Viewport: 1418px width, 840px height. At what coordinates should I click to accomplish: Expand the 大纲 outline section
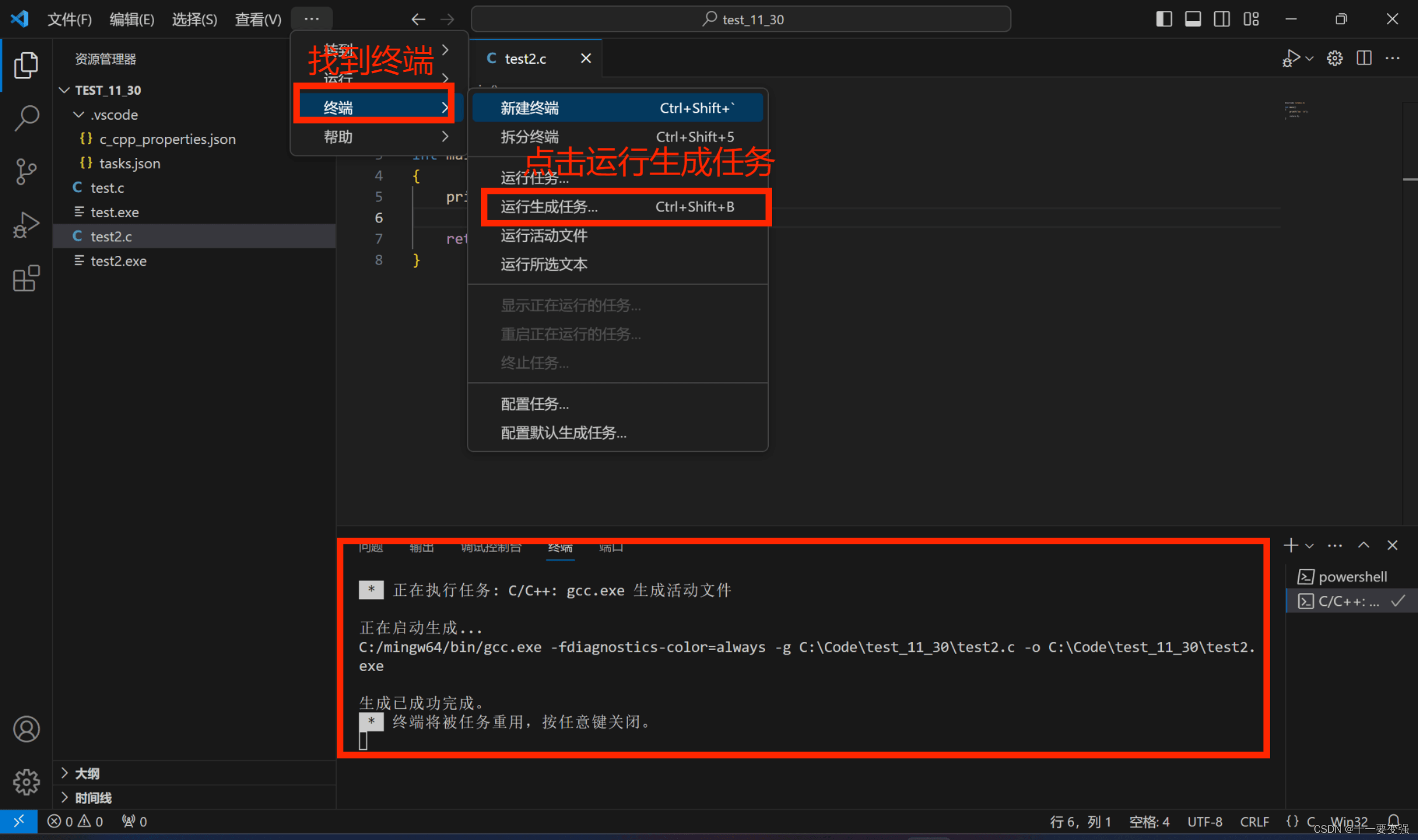194,774
